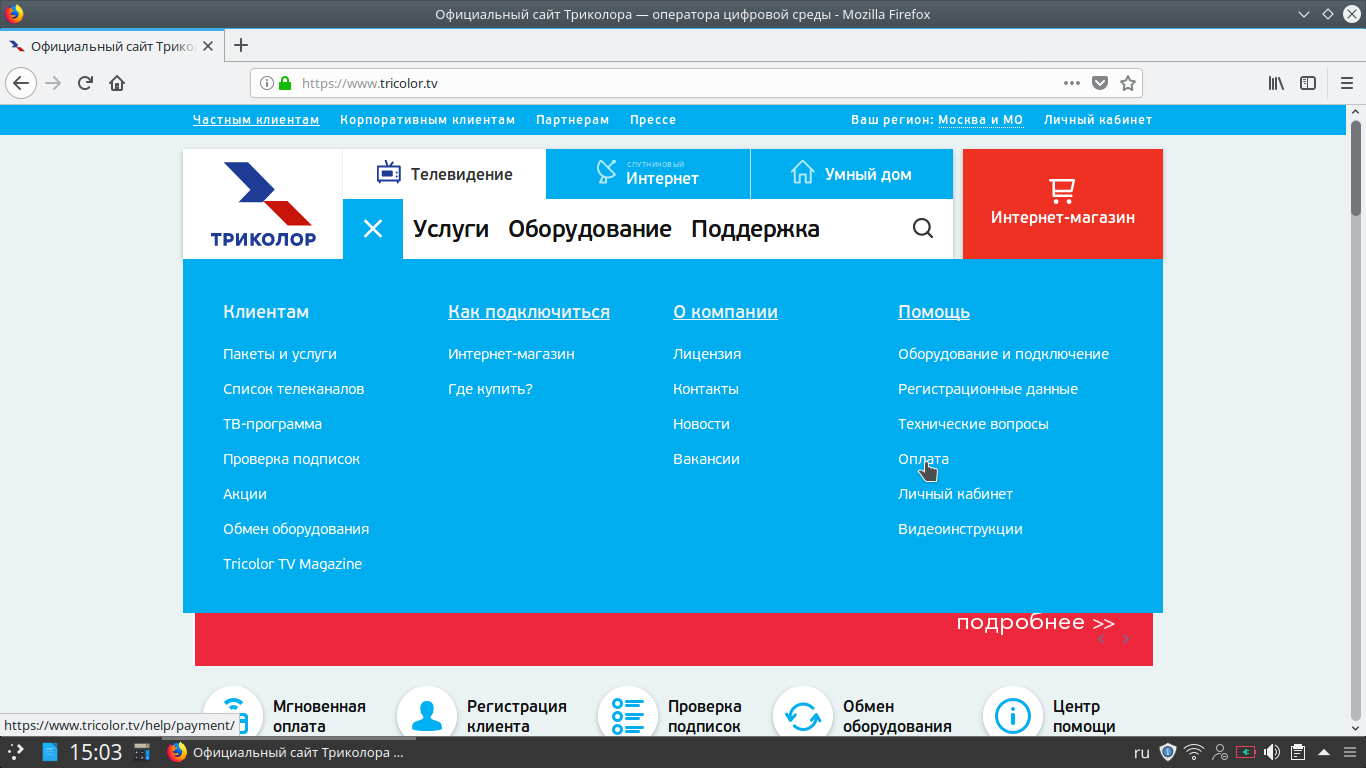Switch to Умный дом tab
This screenshot has width=1366, height=768.
(x=851, y=174)
